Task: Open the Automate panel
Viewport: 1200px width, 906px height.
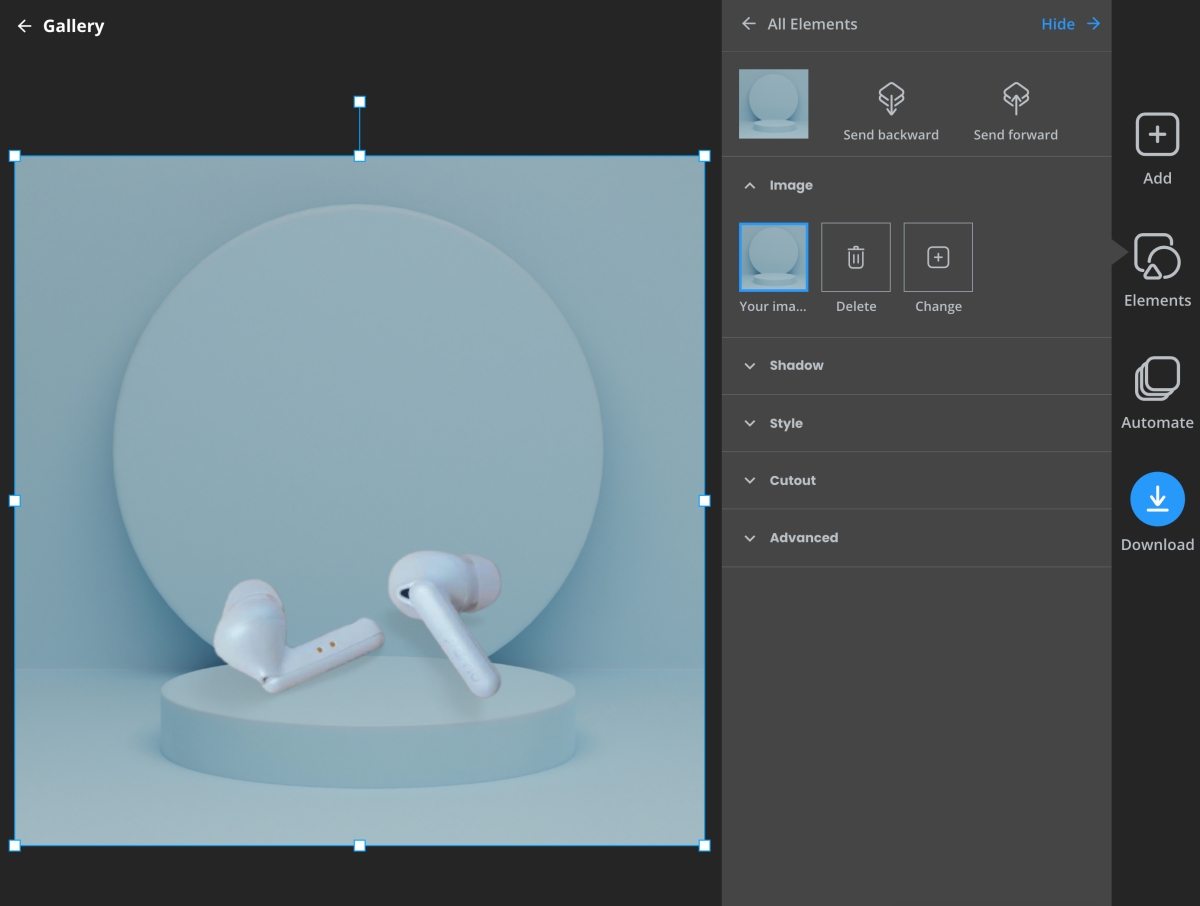Action: click(1157, 380)
